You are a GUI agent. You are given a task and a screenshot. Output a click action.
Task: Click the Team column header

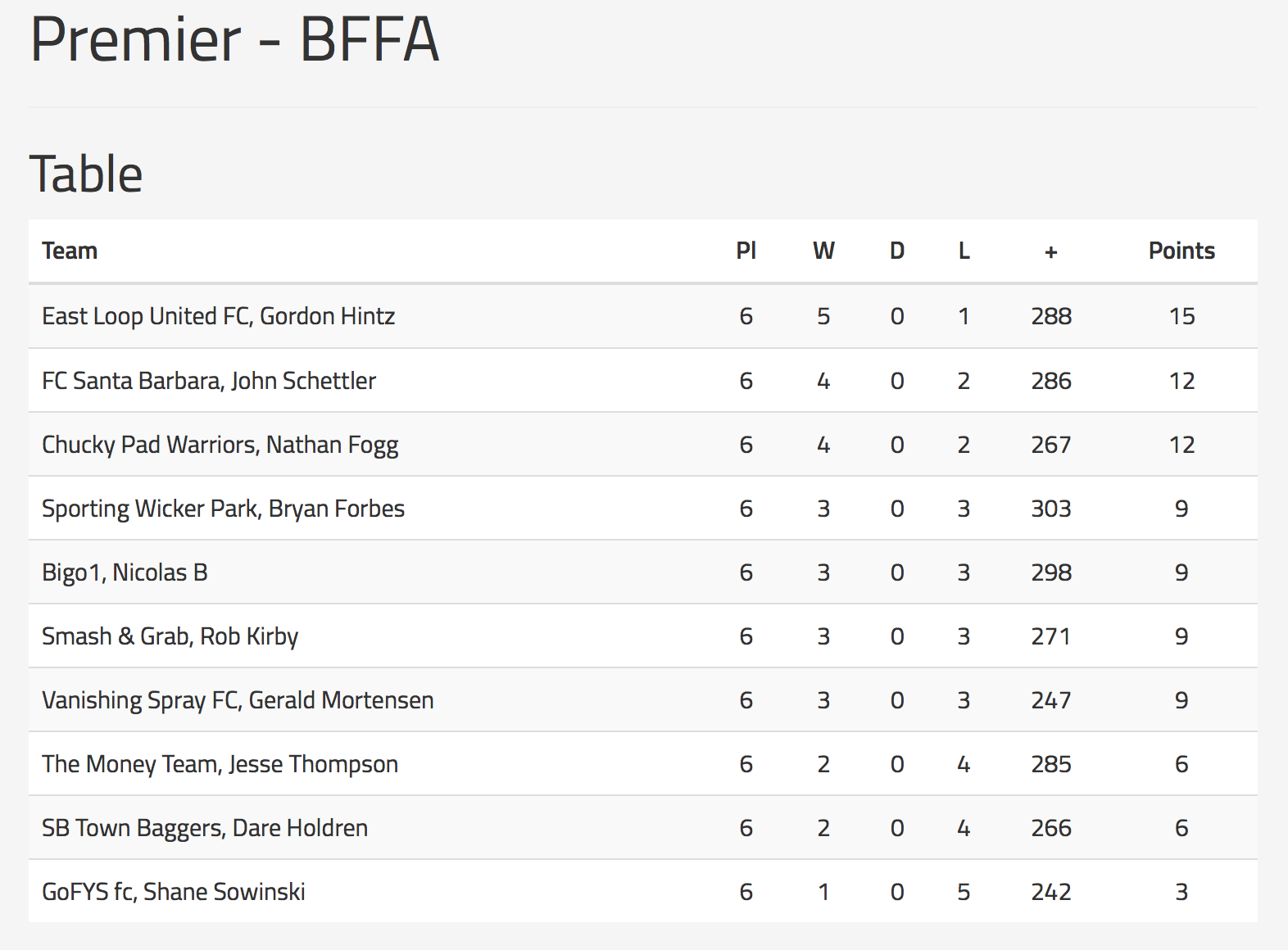pos(70,251)
